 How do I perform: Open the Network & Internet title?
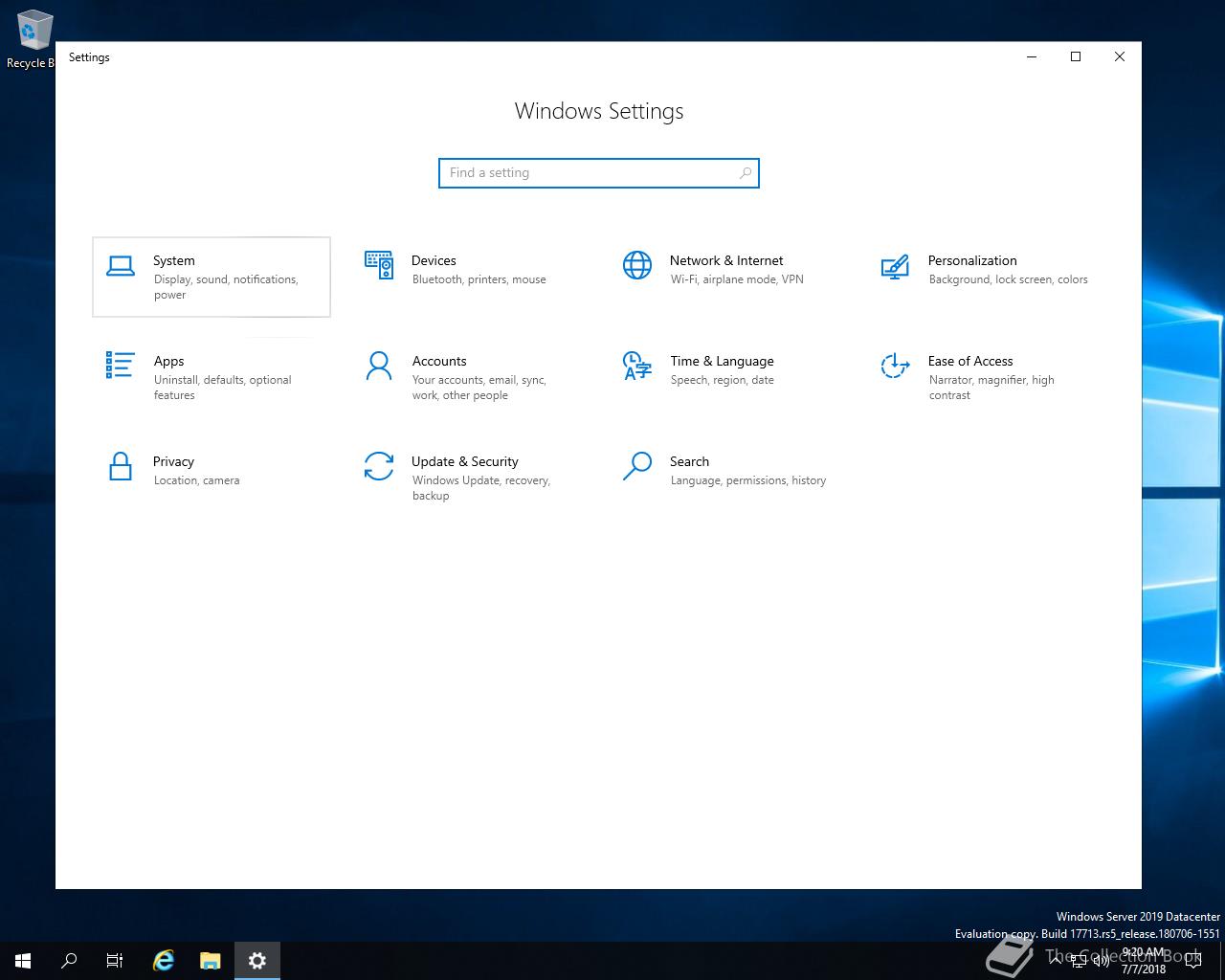pyautogui.click(x=726, y=260)
